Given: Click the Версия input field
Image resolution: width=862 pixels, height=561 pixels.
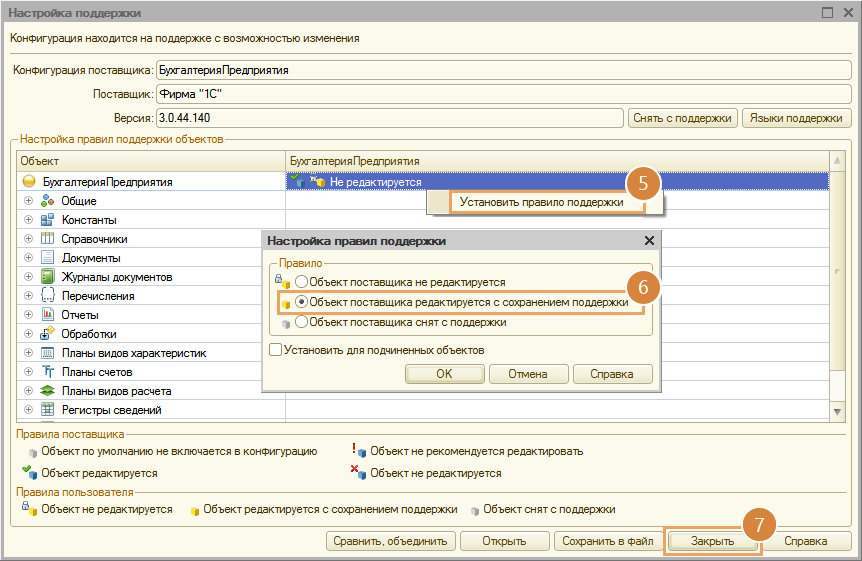Looking at the screenshot, I should 388,118.
